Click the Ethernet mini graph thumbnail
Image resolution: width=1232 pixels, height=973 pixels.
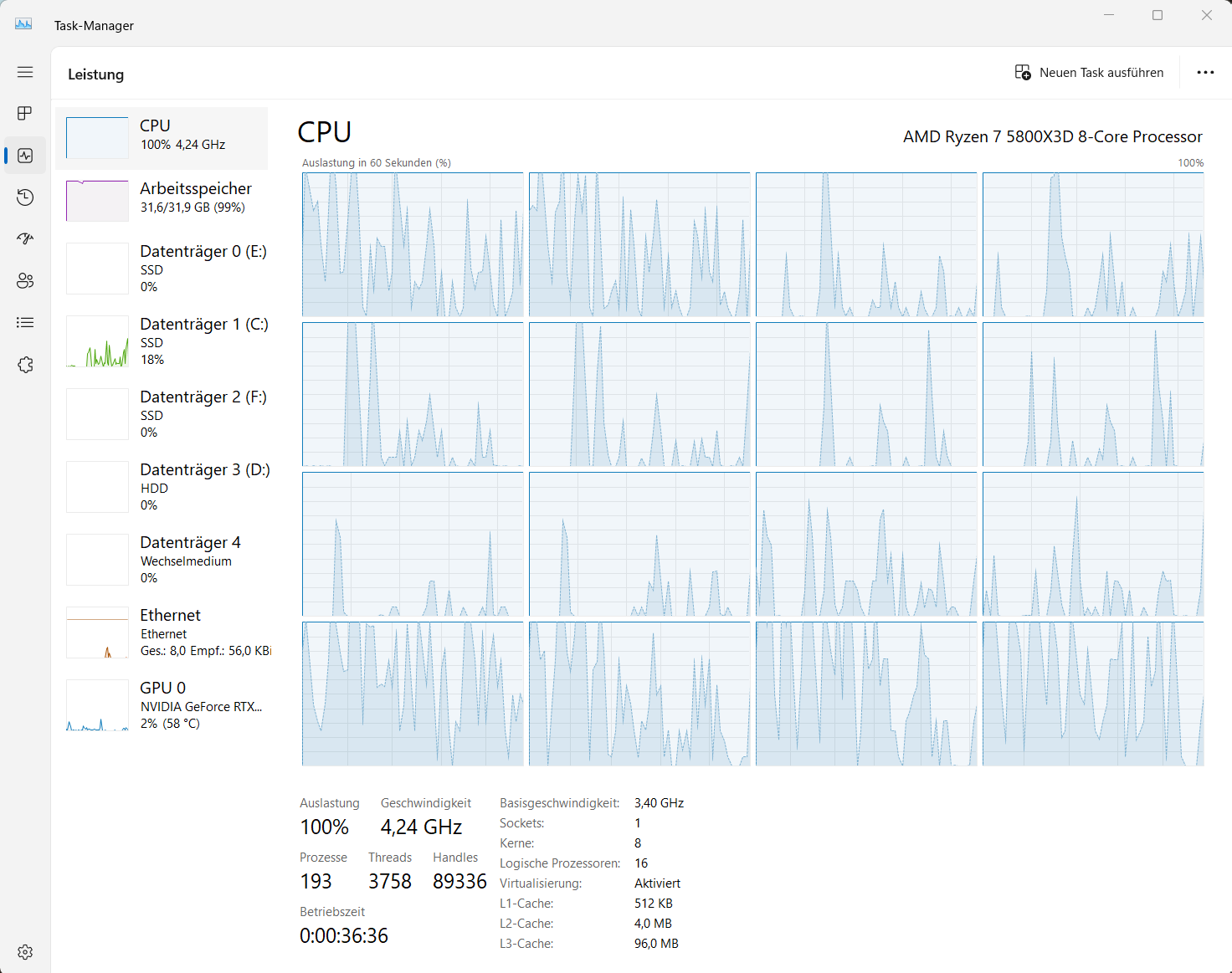pos(97,632)
